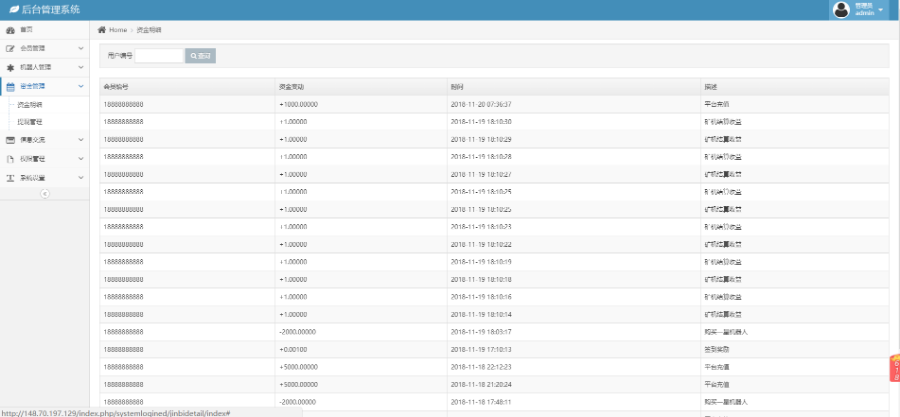
Task: Collapse the 资金管理 chevron
Action: (x=81, y=87)
